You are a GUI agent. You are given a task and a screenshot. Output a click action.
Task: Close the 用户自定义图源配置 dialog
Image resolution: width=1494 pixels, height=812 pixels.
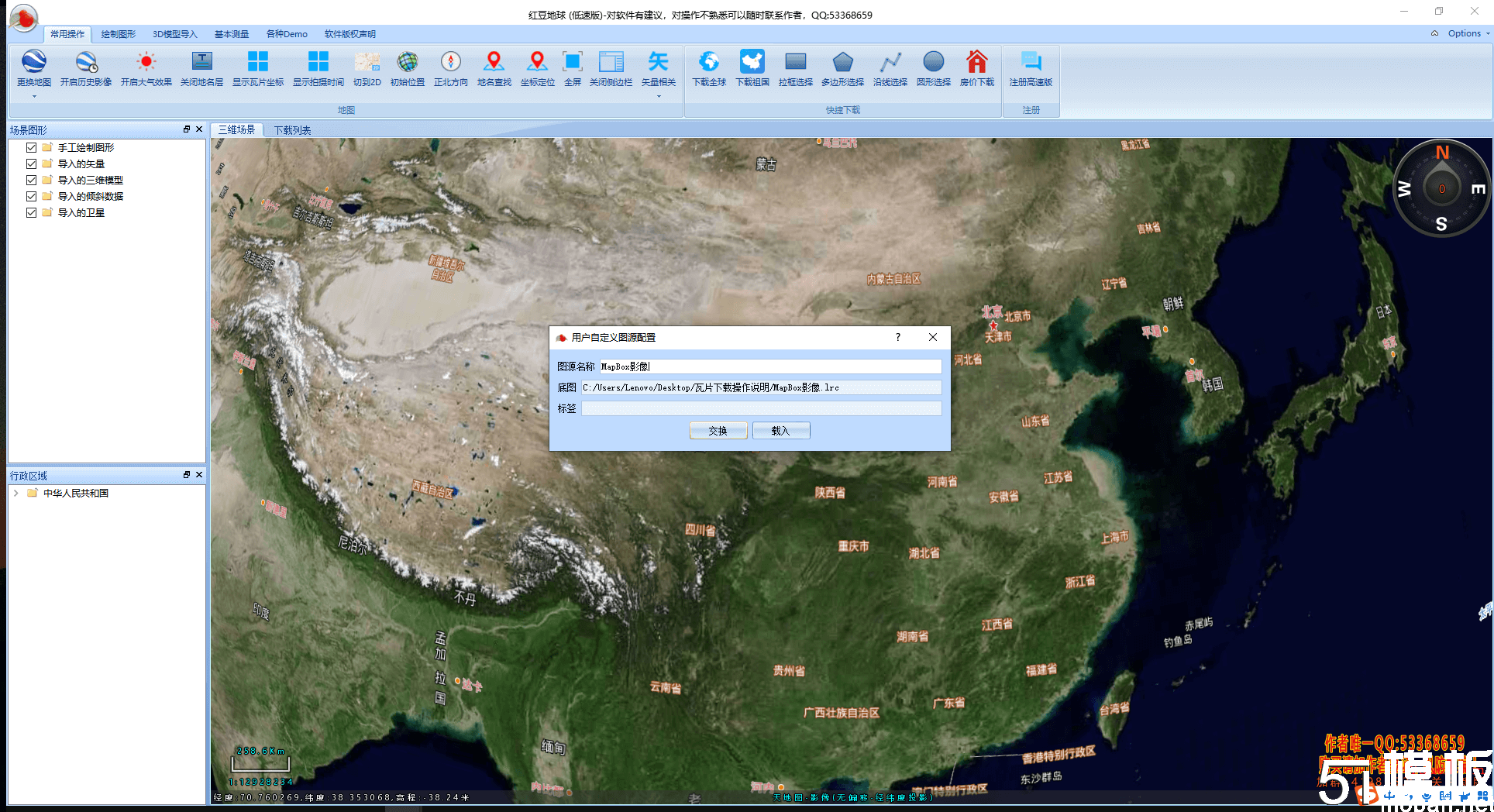[x=933, y=337]
